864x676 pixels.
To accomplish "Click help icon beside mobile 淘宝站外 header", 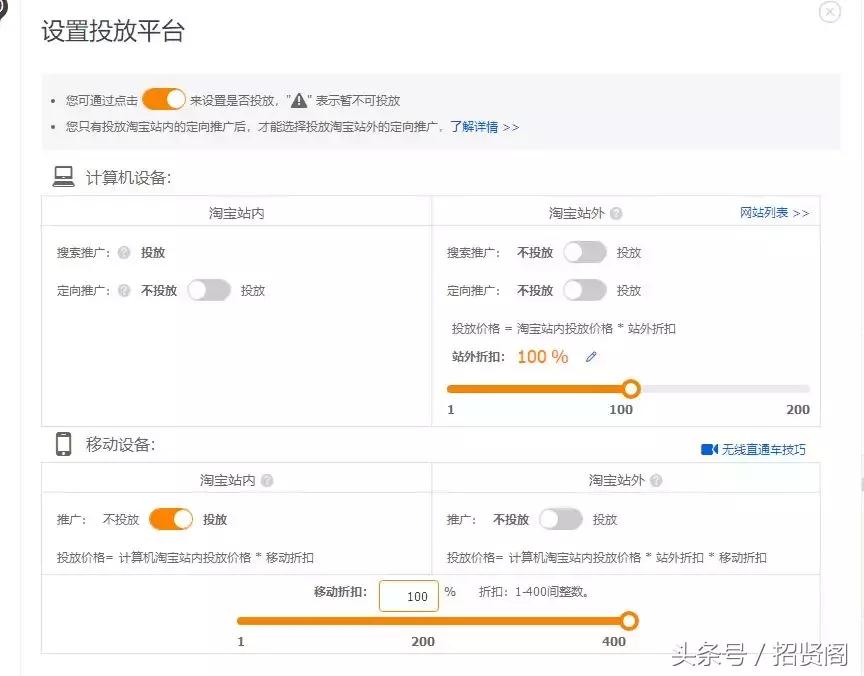I will 656,480.
